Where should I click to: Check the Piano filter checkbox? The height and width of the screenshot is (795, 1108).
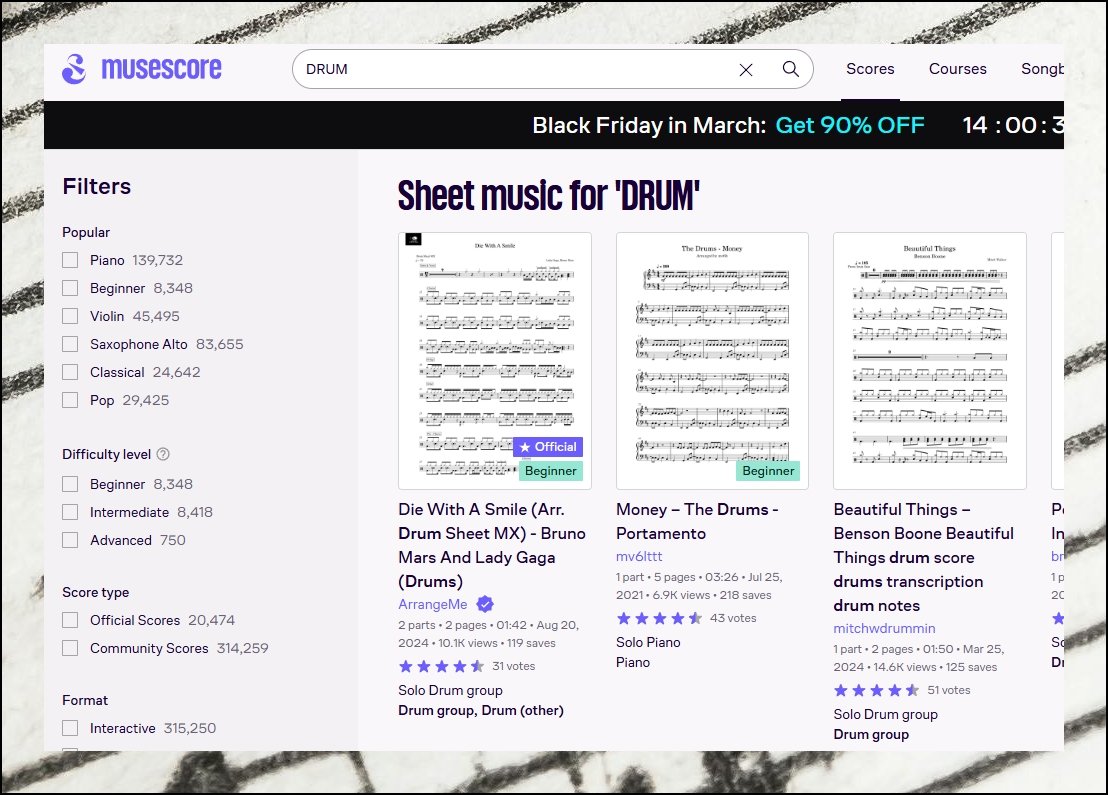(70, 260)
